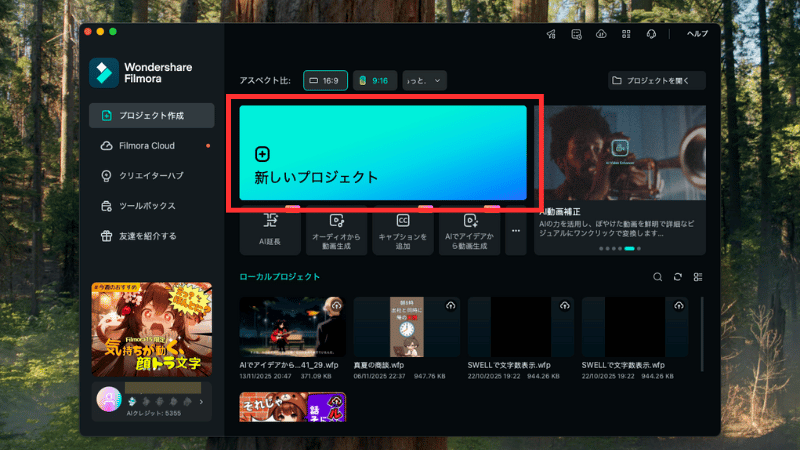The image size is (800, 450).
Task: Refresh the local projects list
Action: [x=678, y=277]
